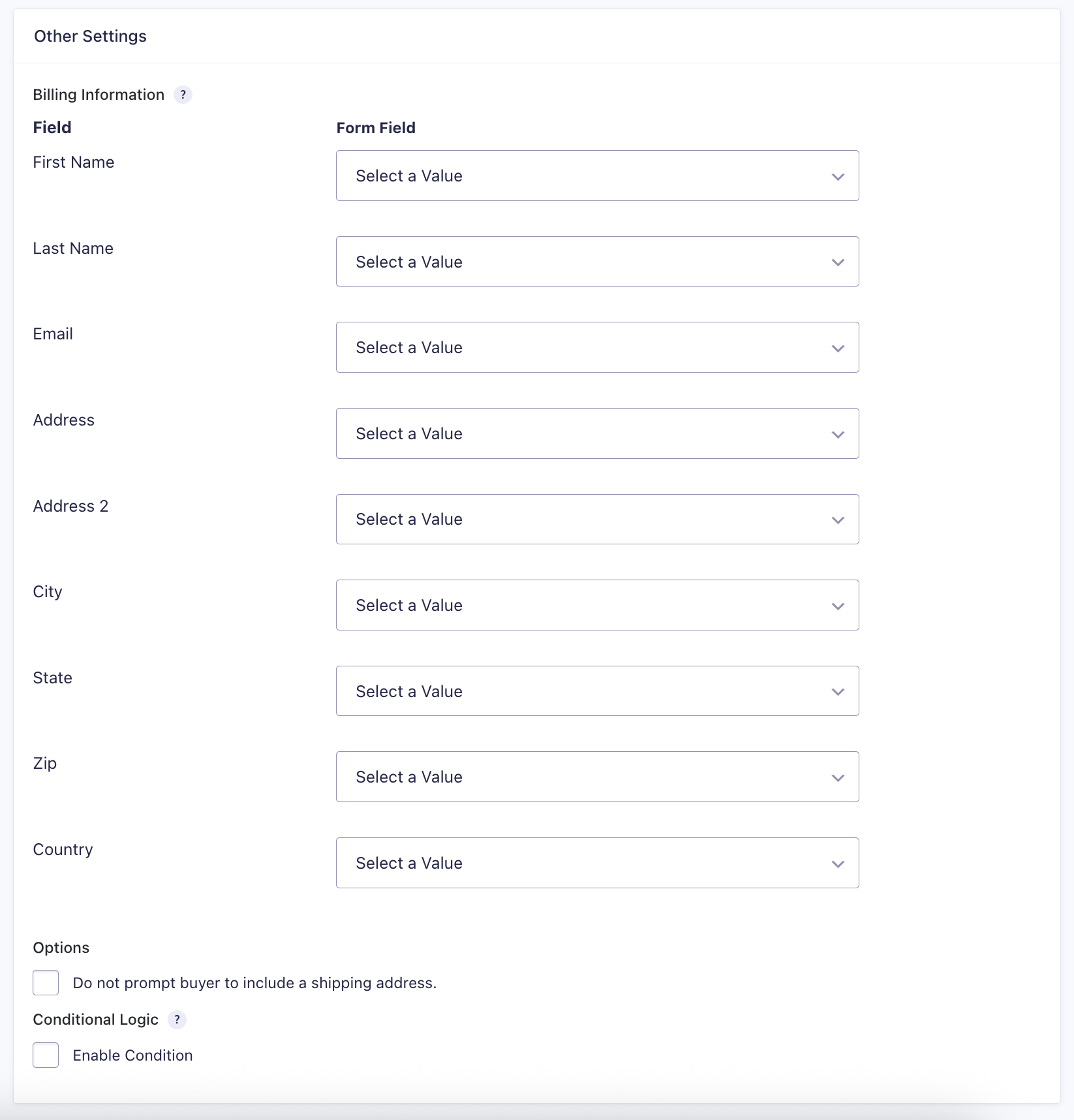Click chevron arrow in Last Name dropdown
1074x1120 pixels.
coord(838,262)
